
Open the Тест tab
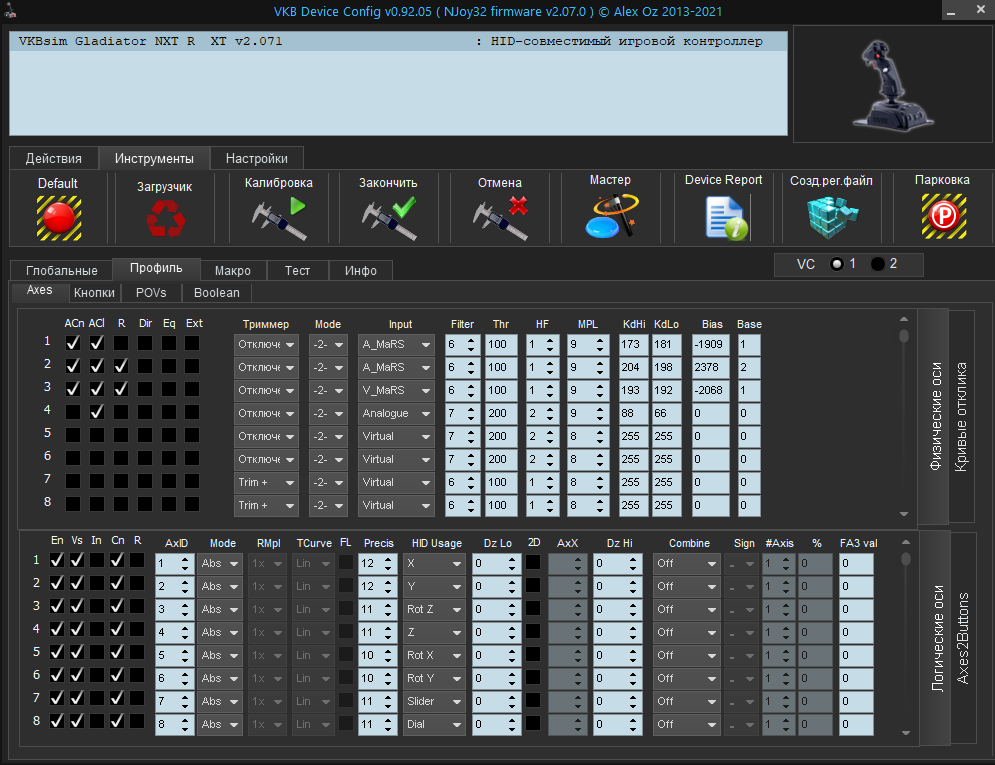click(297, 270)
